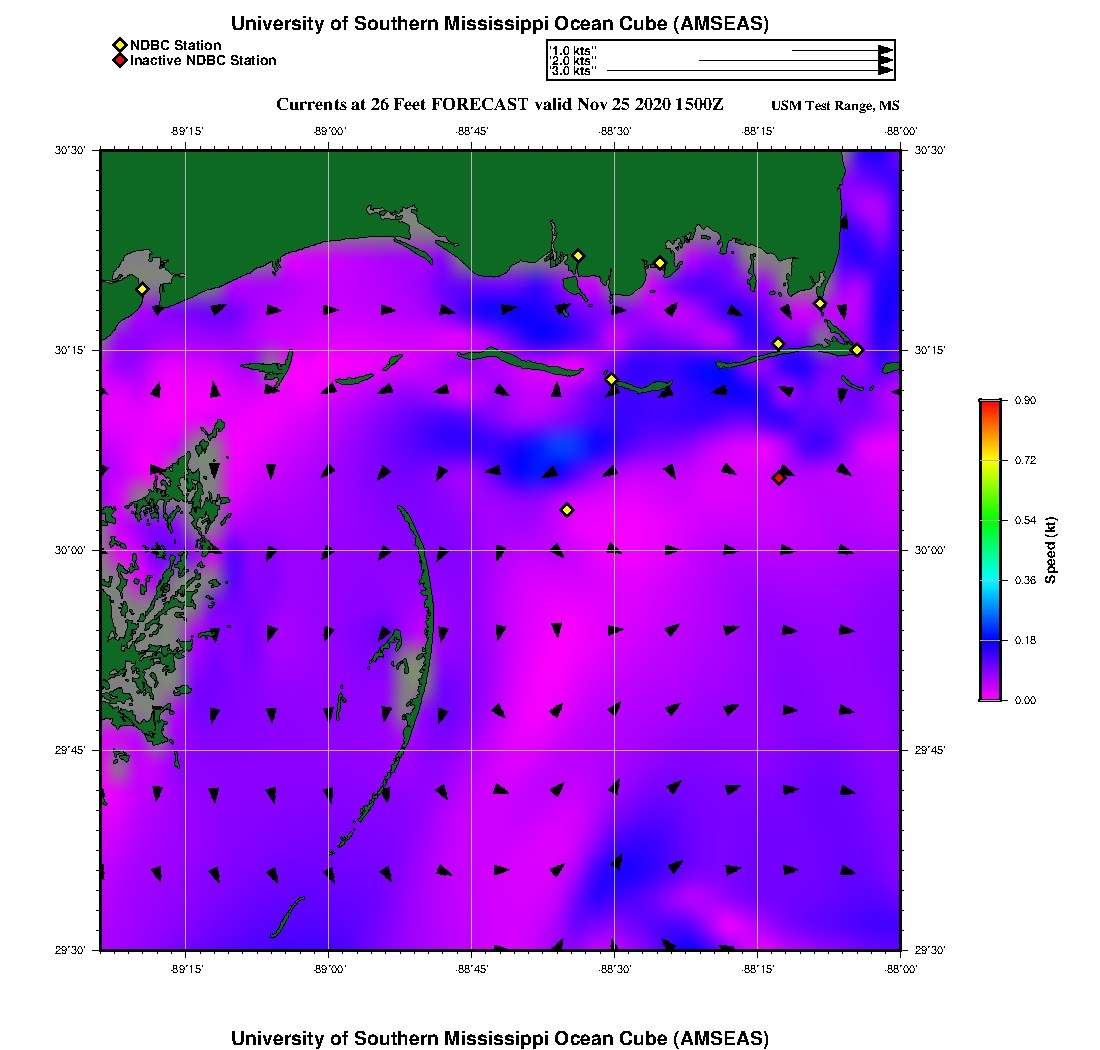Image resolution: width=1100 pixels, height=1050 pixels.
Task: Pick the easternmost yellow NDBC station marker
Action: pyautogui.click(x=857, y=350)
